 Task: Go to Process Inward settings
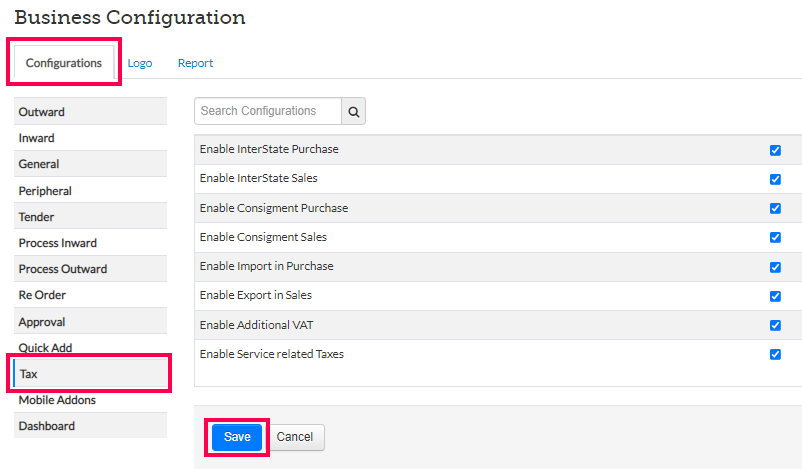click(90, 243)
